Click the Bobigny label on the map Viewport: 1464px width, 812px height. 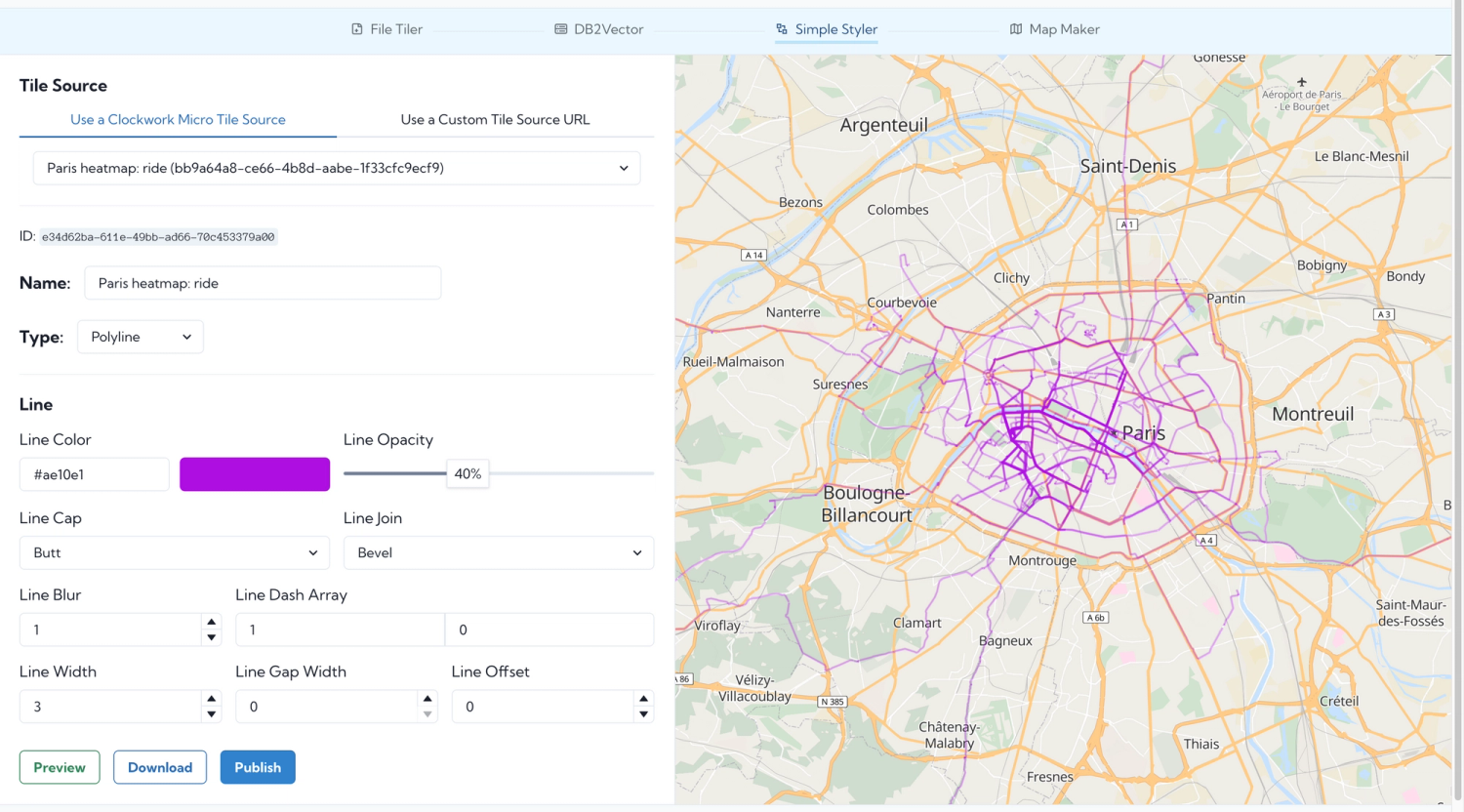click(1322, 265)
